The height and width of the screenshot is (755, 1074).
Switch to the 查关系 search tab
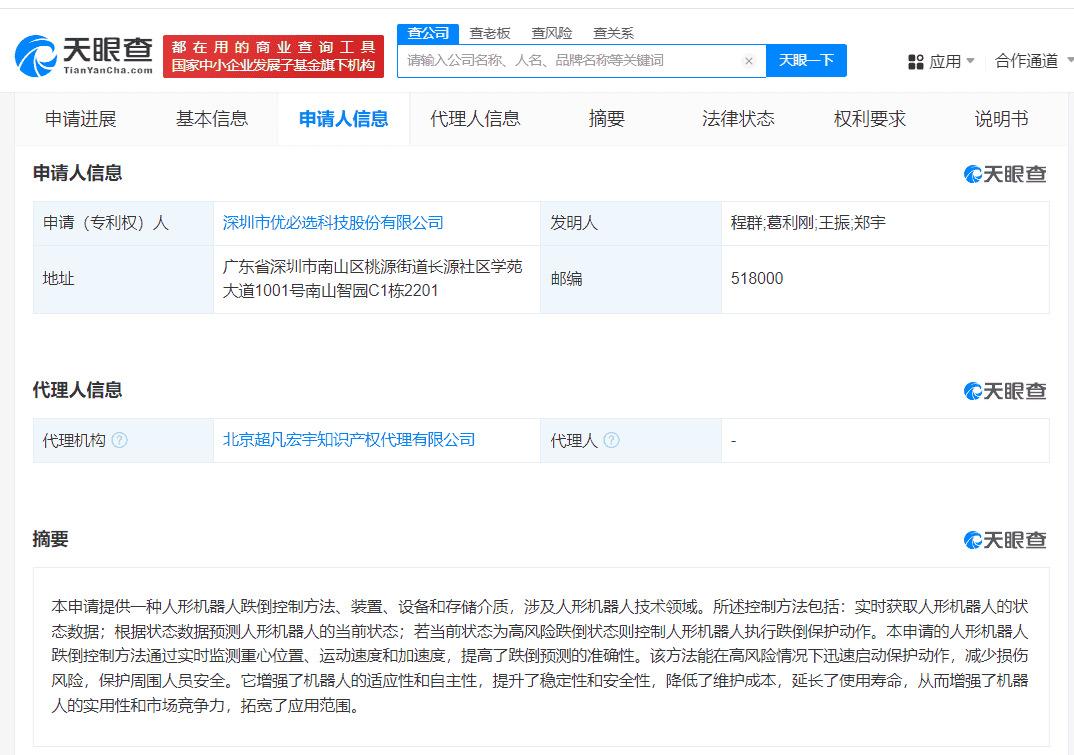[x=612, y=33]
